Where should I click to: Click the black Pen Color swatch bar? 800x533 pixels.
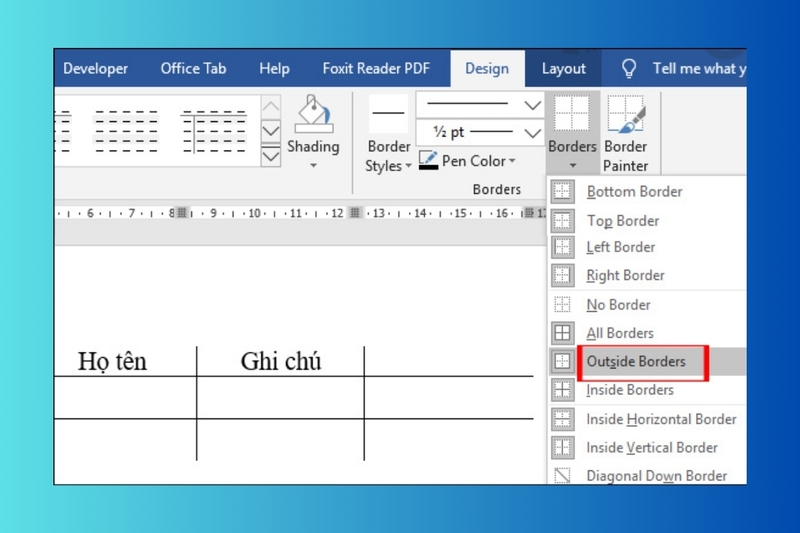428,167
